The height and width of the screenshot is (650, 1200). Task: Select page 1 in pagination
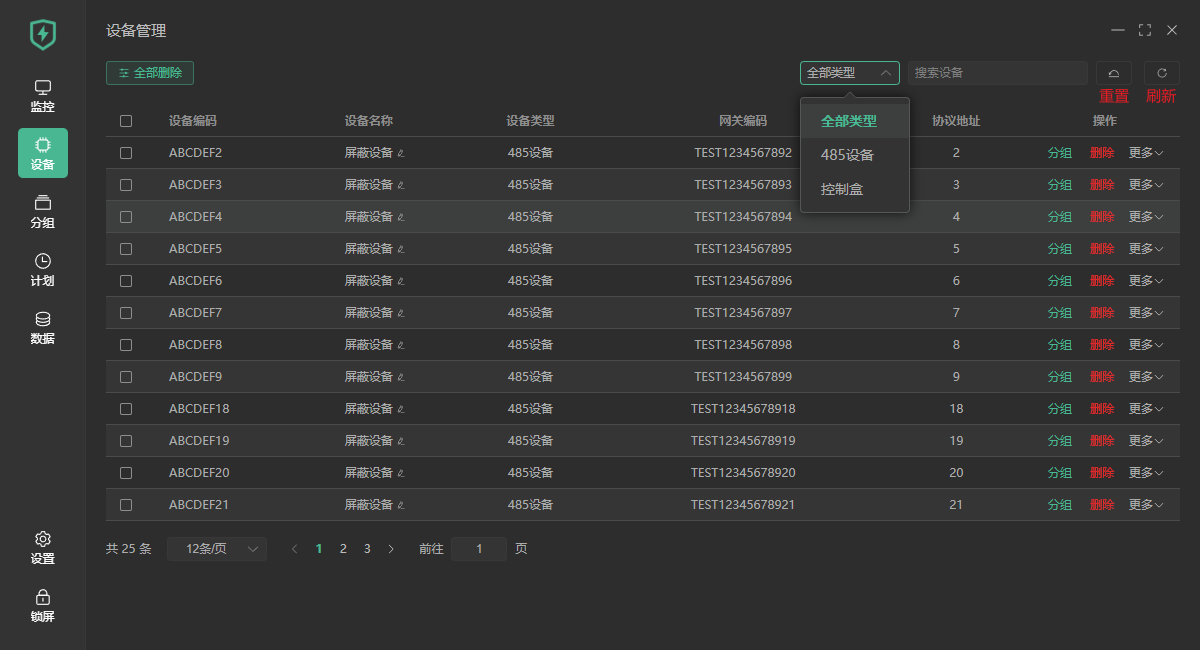pyautogui.click(x=319, y=549)
